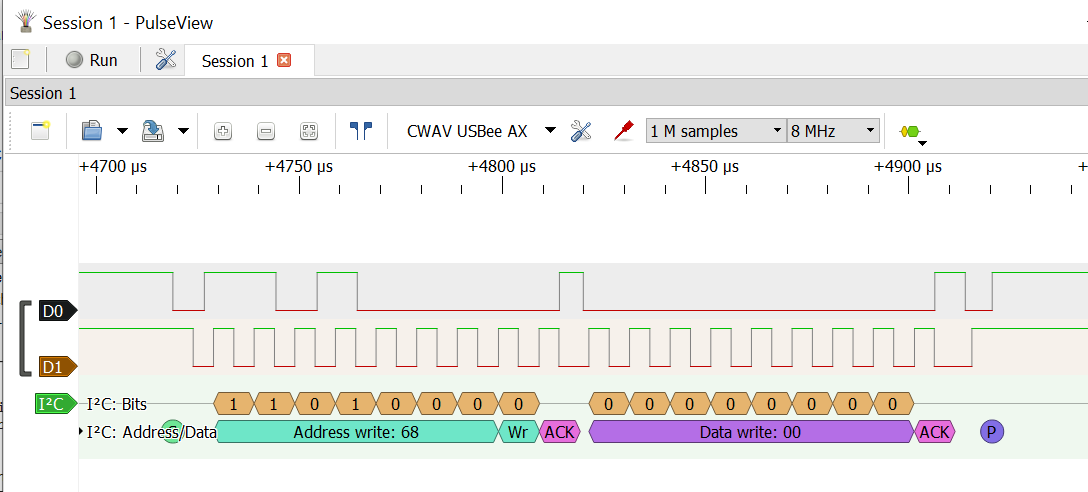Expand the save options dropdown arrow
1088x492 pixels.
tap(184, 130)
